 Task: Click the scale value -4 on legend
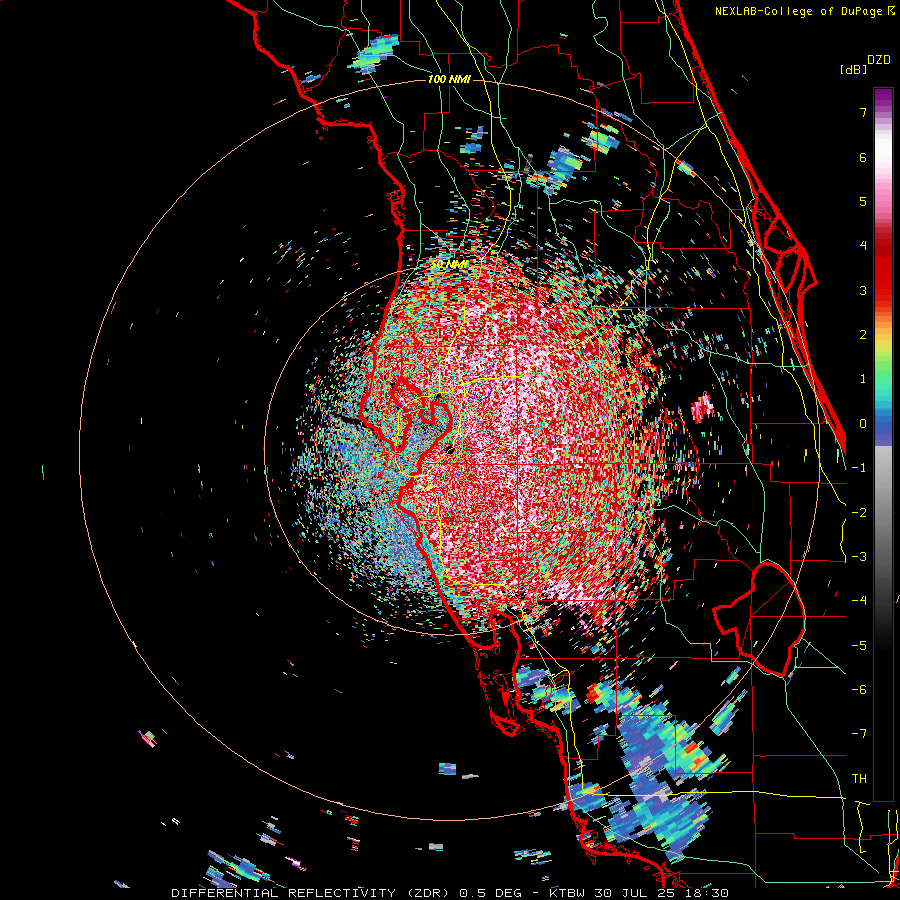tap(859, 601)
